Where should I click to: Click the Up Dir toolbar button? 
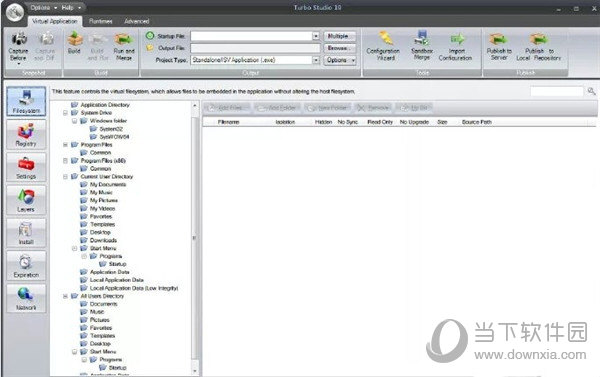pos(414,108)
